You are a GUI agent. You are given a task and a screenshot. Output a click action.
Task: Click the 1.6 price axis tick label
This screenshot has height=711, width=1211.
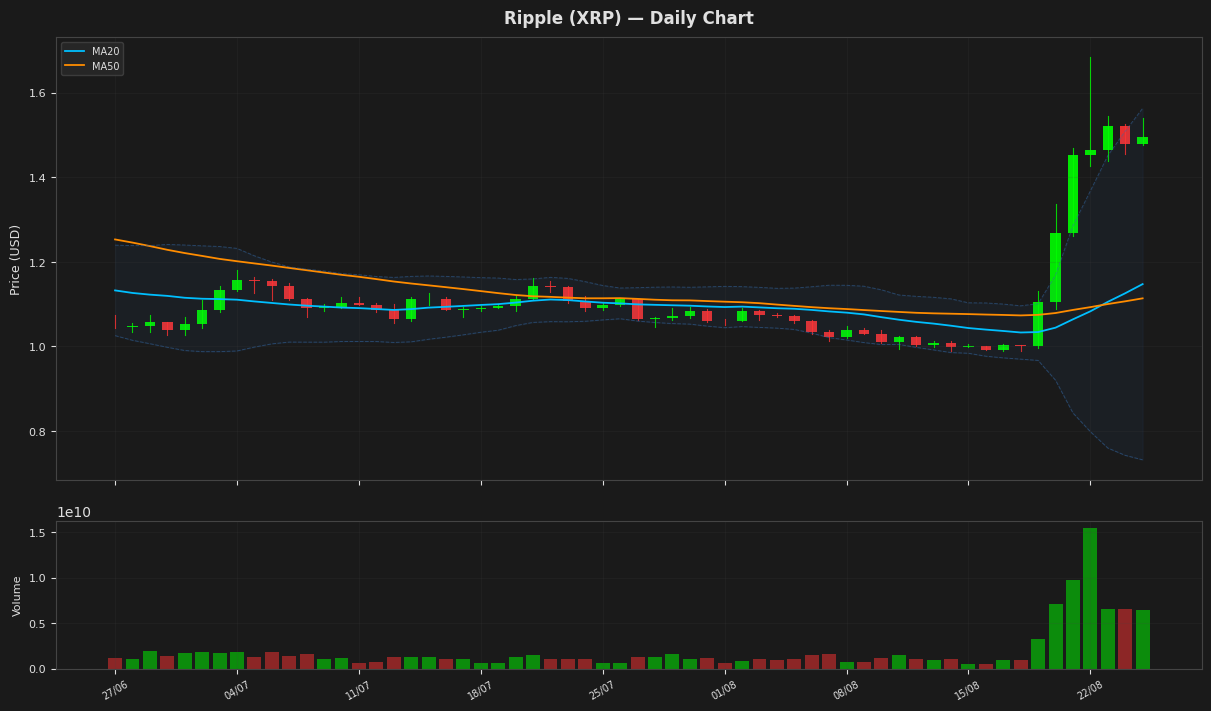click(38, 93)
